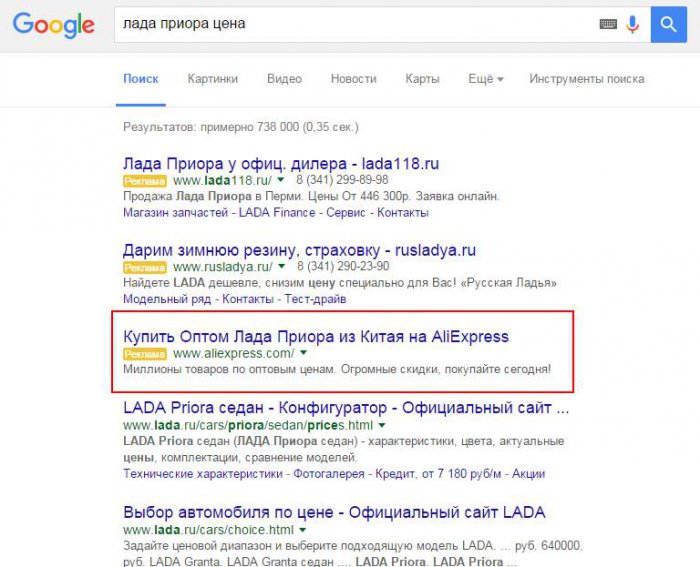Open the Акции sitelink

point(529,474)
